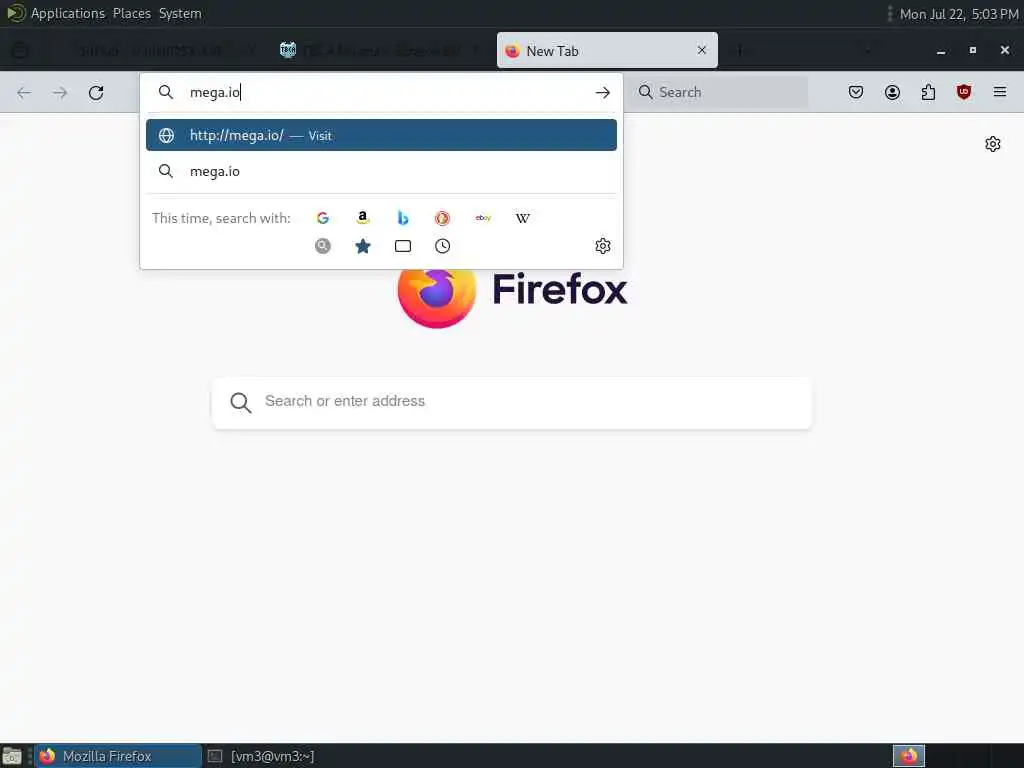Click the Search or enter address box
1024x768 pixels.
pyautogui.click(x=512, y=402)
